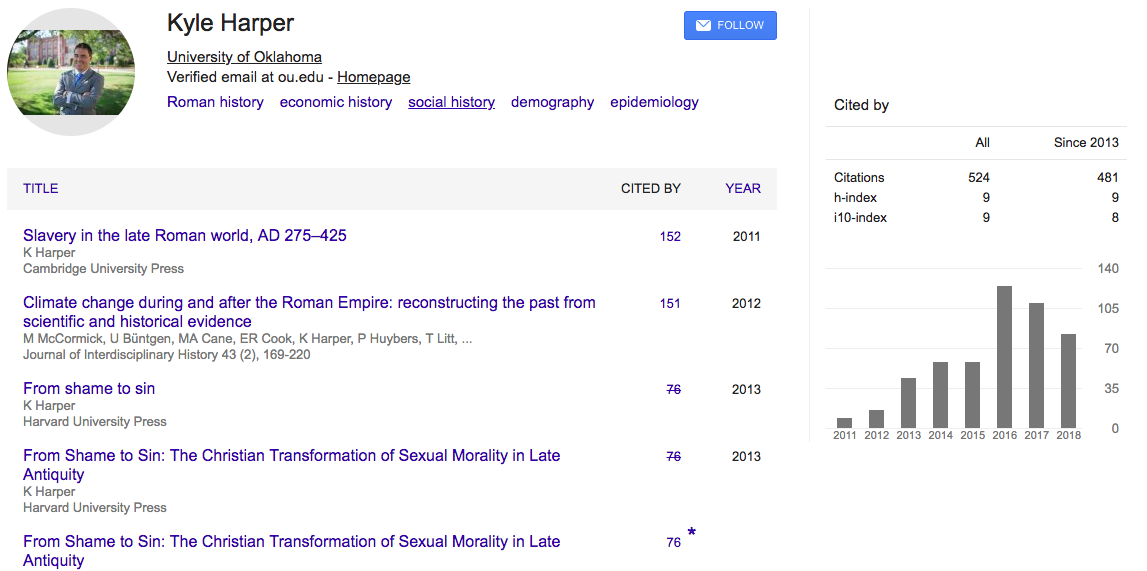The height and width of the screenshot is (571, 1147).
Task: Open the short 'From shame to sin' title
Action: tap(89, 389)
